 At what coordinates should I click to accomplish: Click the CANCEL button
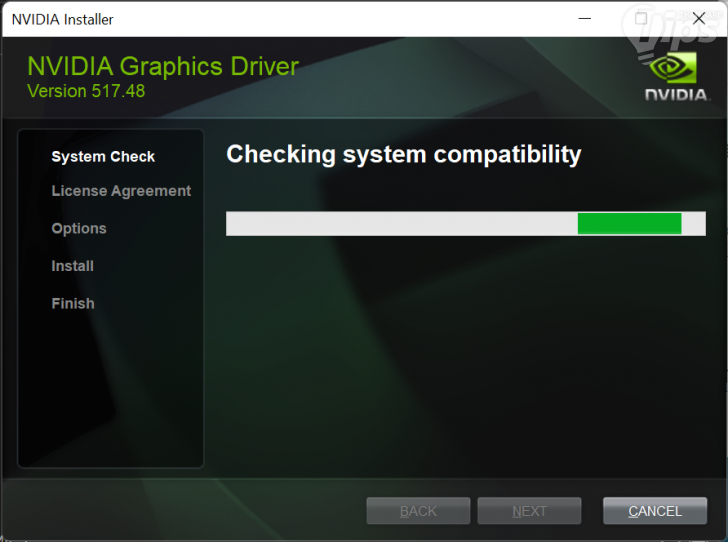[x=655, y=511]
